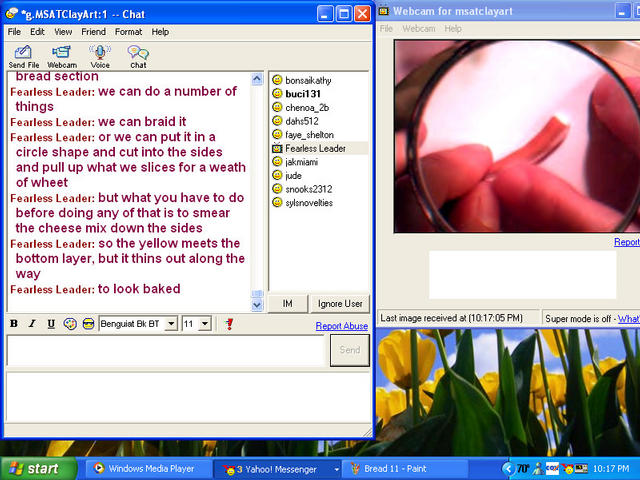Click the IM button

tap(287, 304)
